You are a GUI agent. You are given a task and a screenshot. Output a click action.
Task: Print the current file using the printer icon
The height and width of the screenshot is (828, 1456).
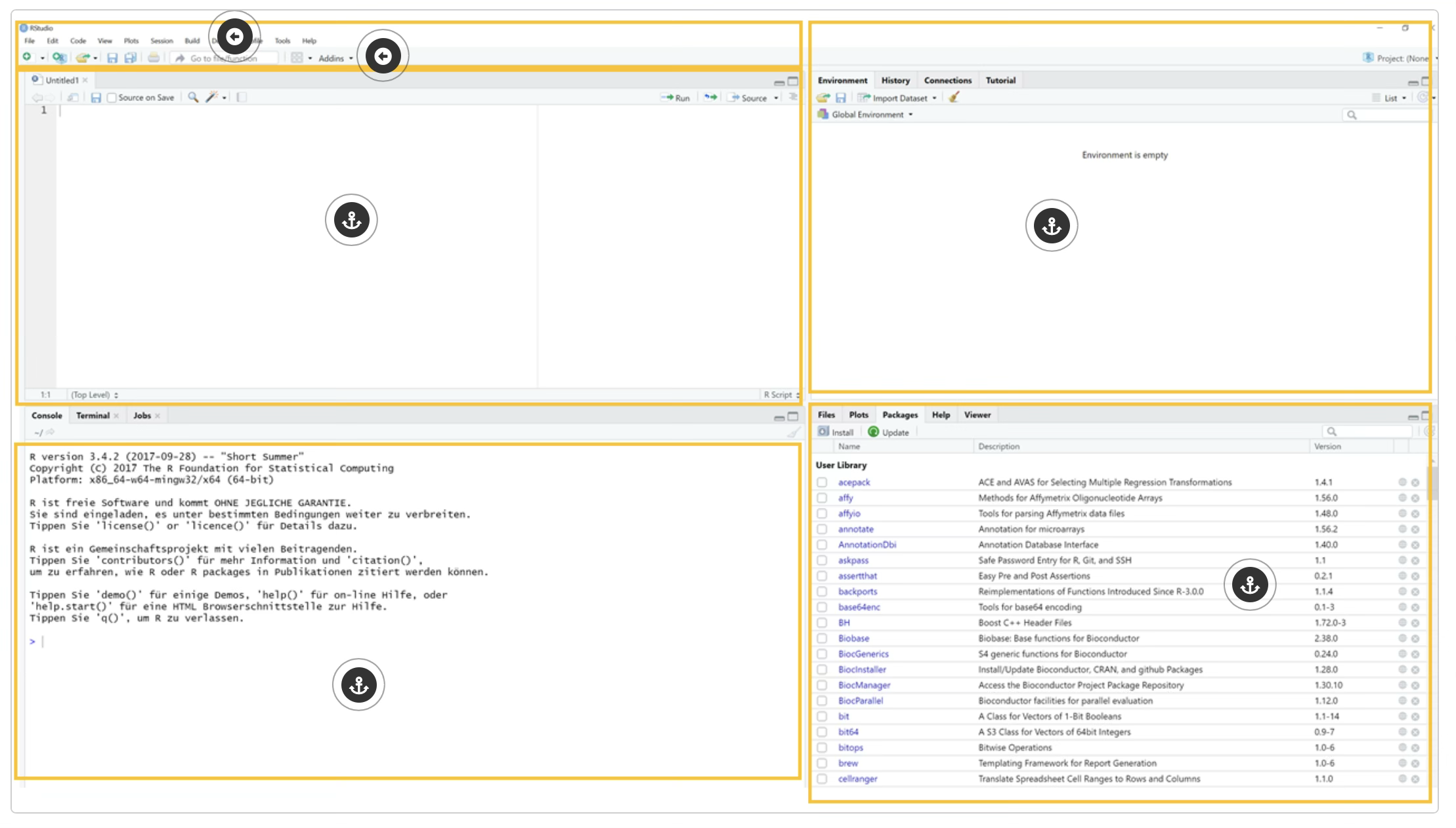click(153, 58)
